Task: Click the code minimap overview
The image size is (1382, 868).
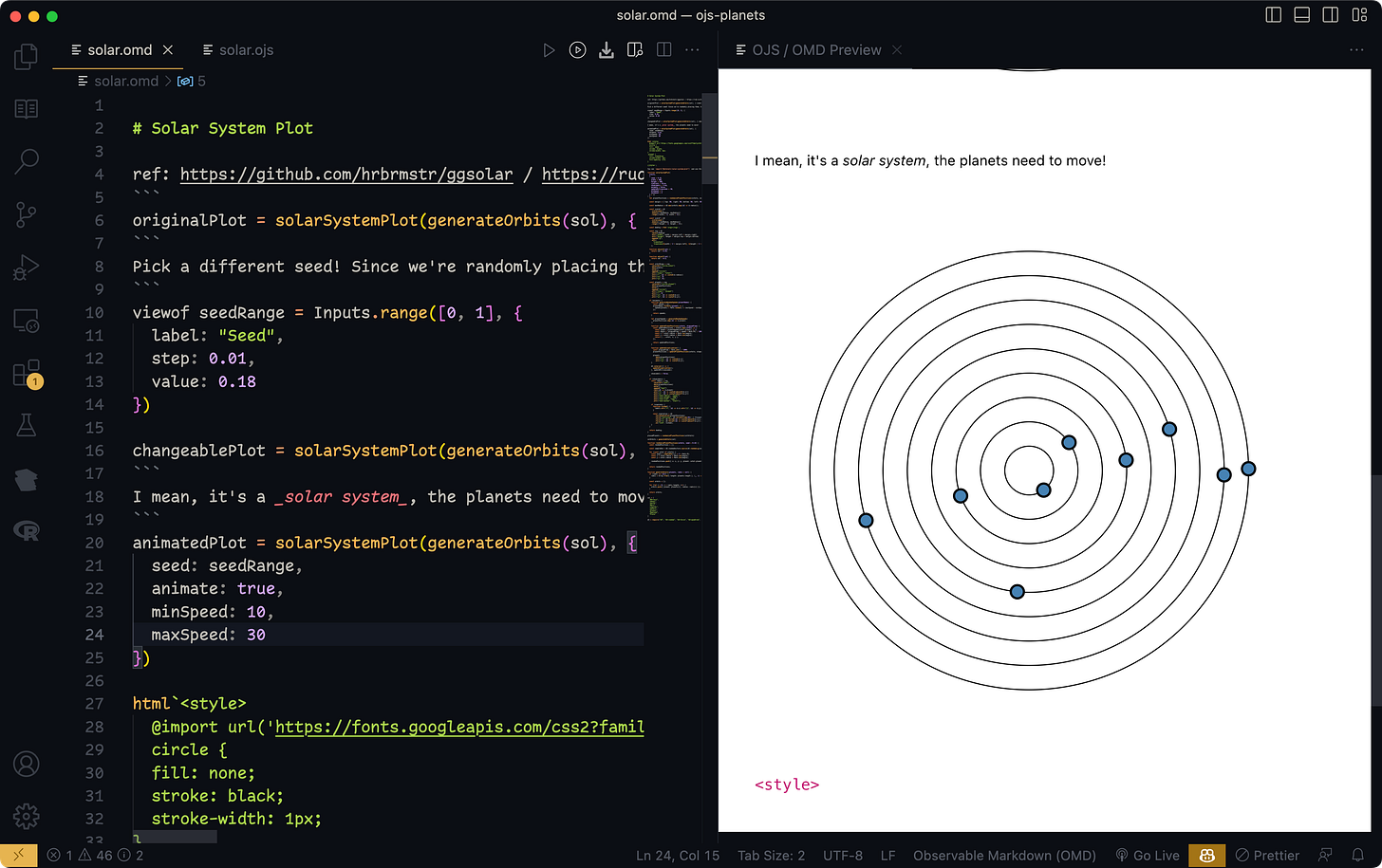Action: 673,308
